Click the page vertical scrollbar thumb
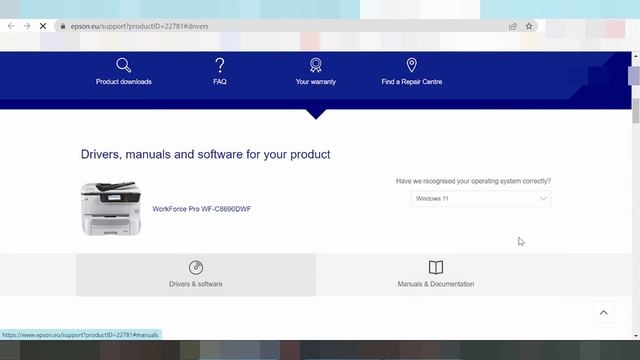This screenshot has height=360, width=640. click(x=636, y=110)
